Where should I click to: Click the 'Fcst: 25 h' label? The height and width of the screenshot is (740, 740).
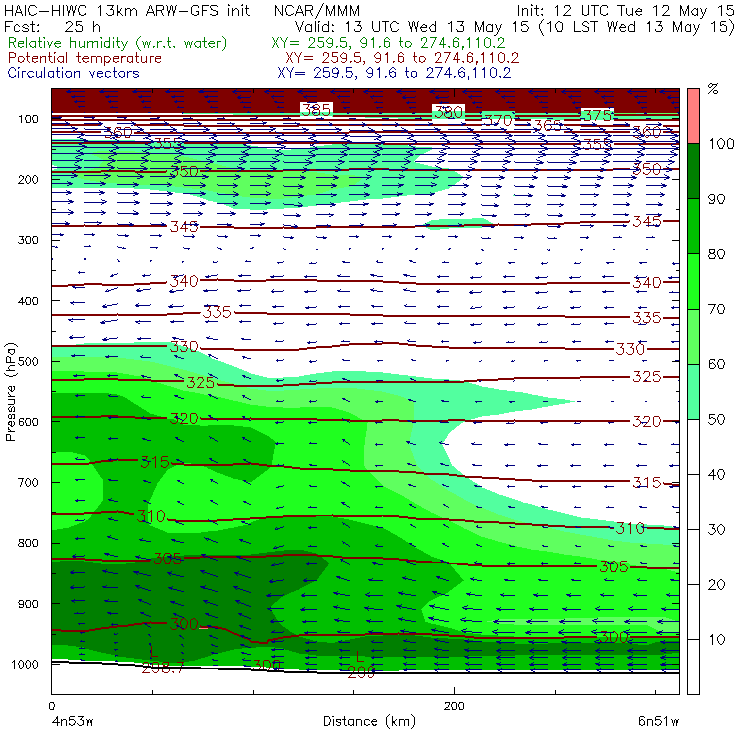[52, 26]
